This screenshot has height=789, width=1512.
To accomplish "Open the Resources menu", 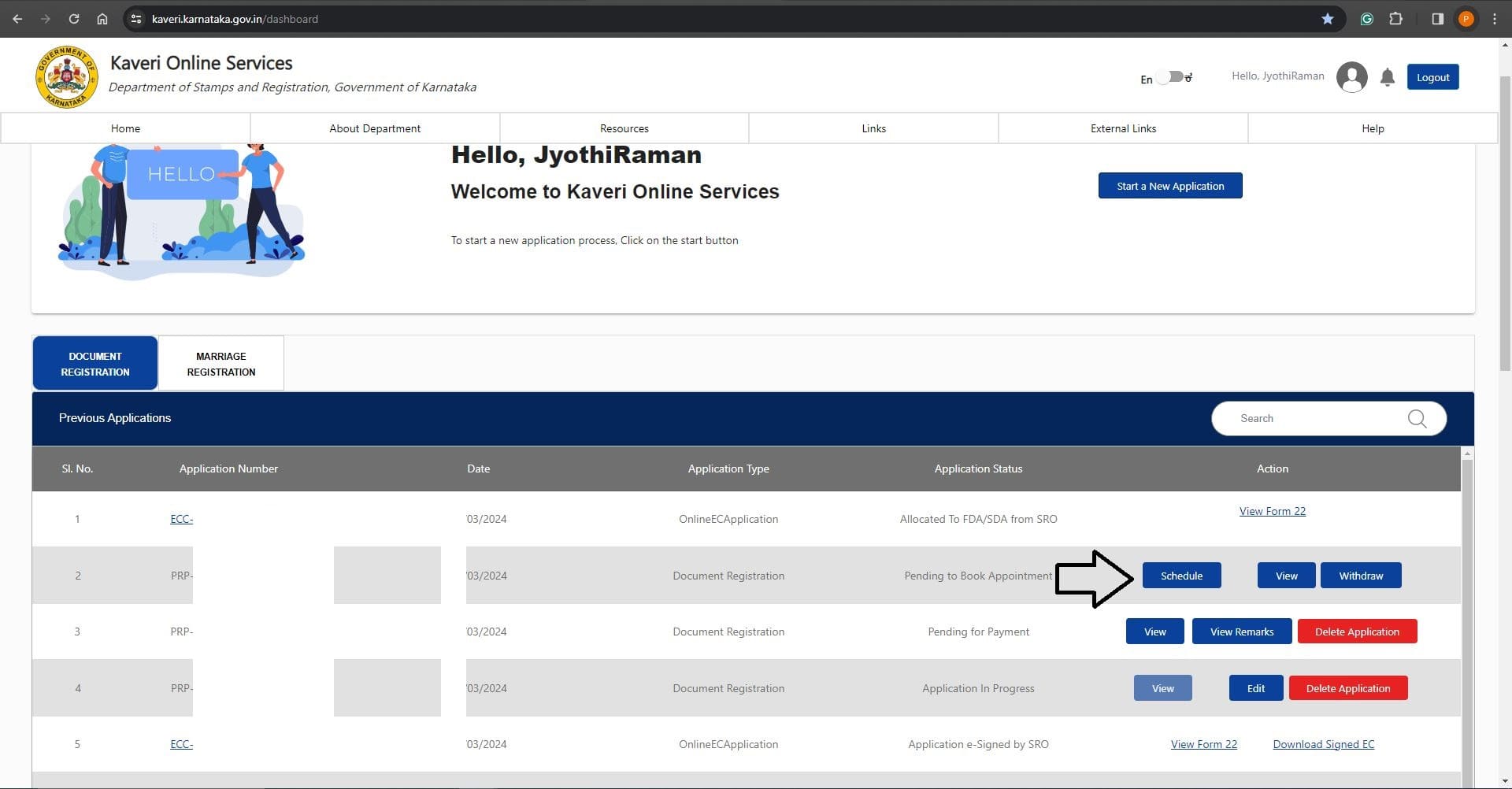I will (624, 128).
